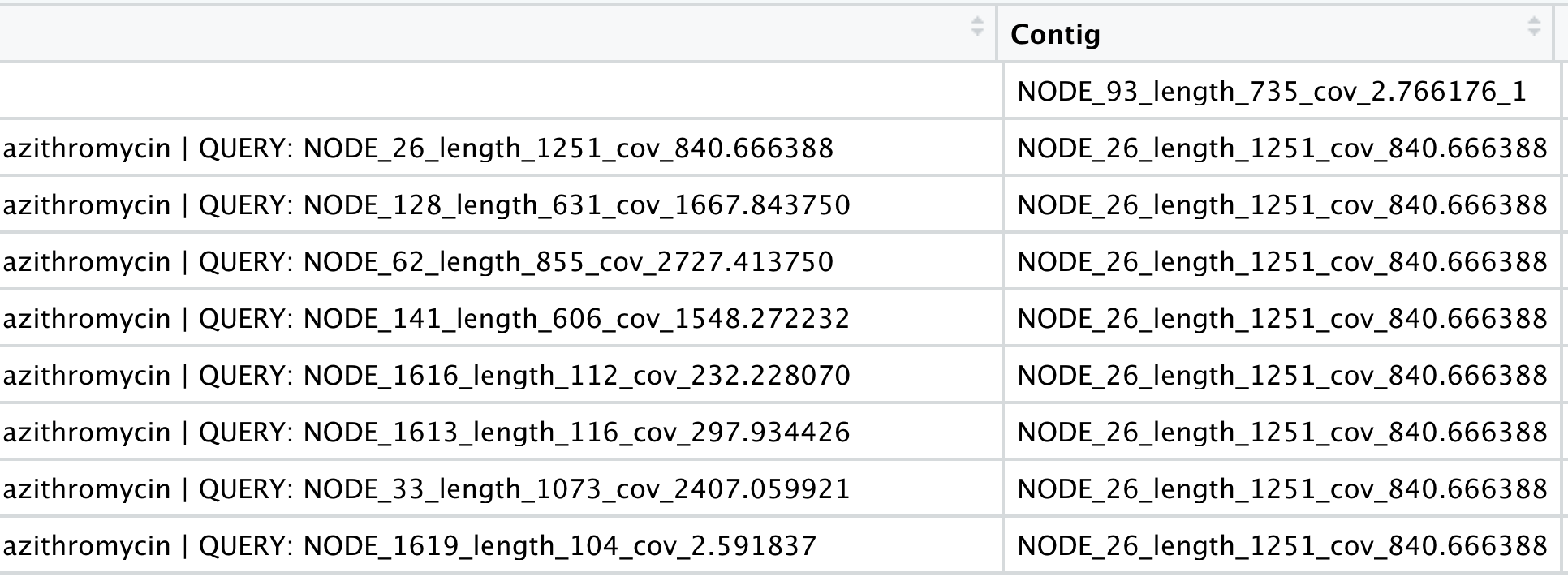The height and width of the screenshot is (581, 1568).
Task: Click the Contig column header label
Action: (1055, 35)
